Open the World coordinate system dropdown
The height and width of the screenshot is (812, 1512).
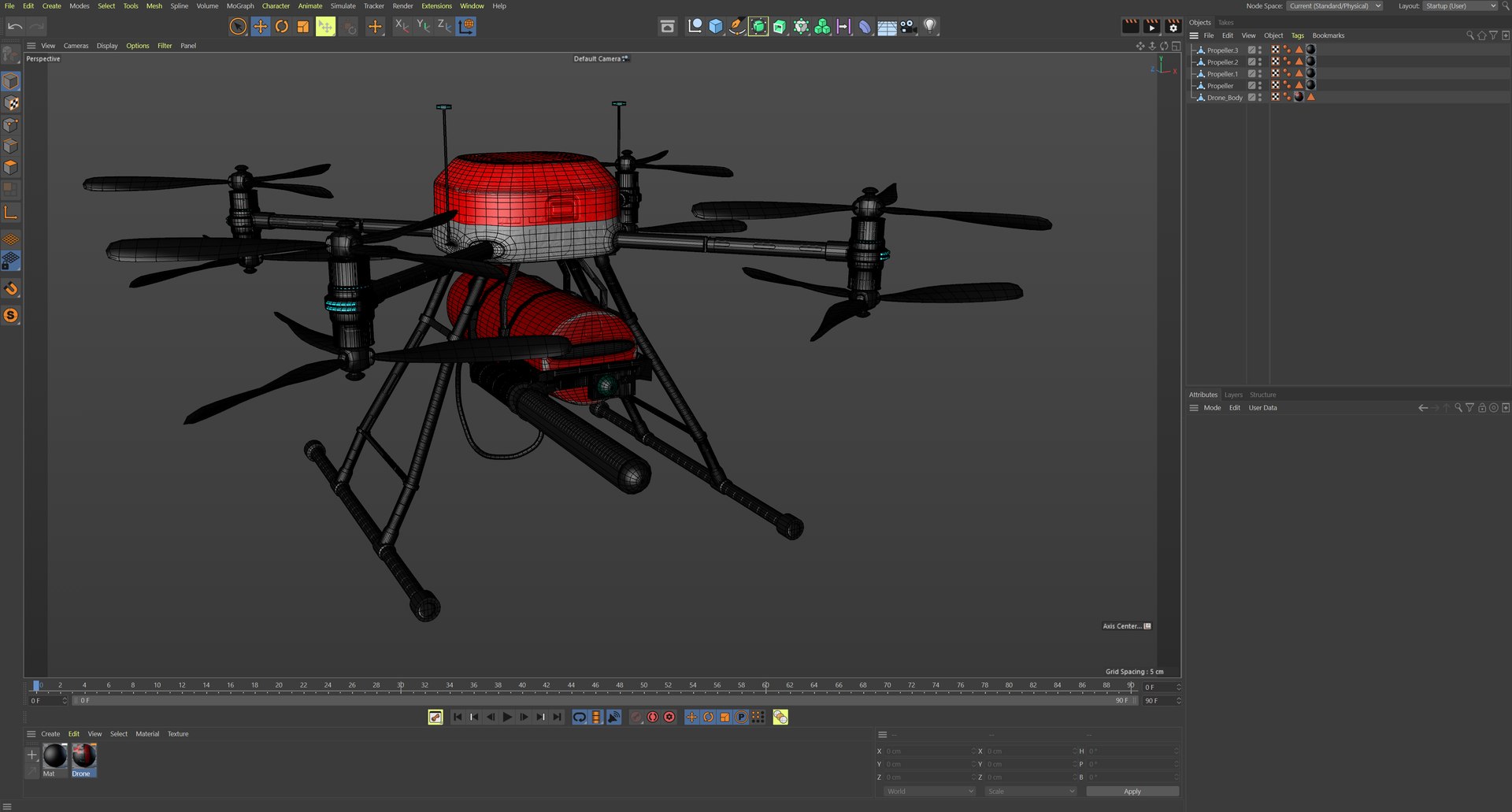pyautogui.click(x=929, y=792)
